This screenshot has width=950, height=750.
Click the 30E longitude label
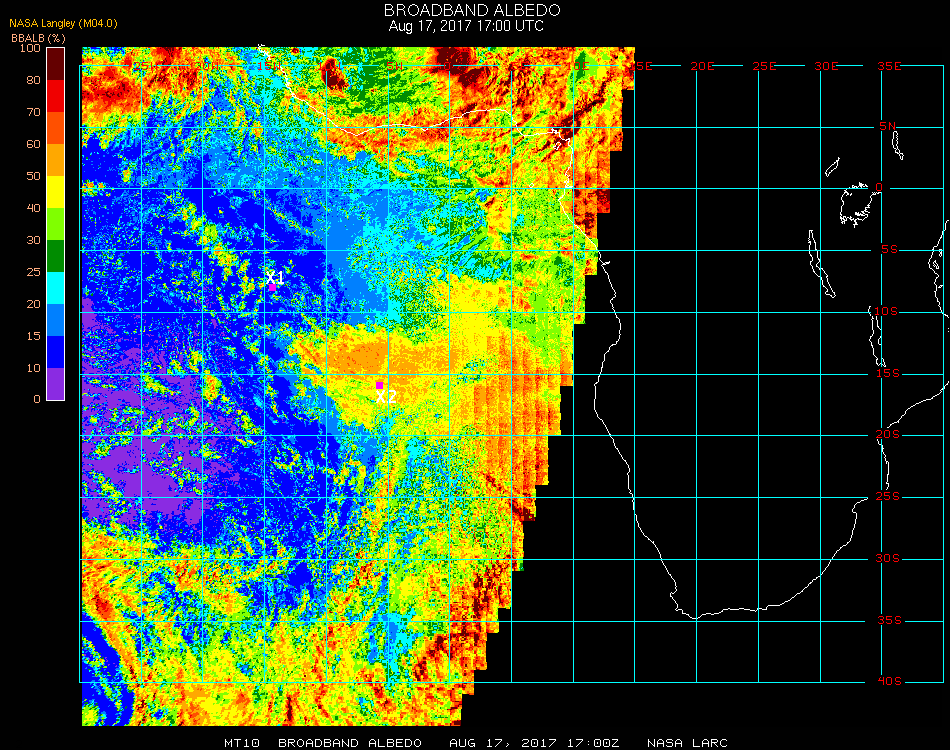(x=826, y=66)
